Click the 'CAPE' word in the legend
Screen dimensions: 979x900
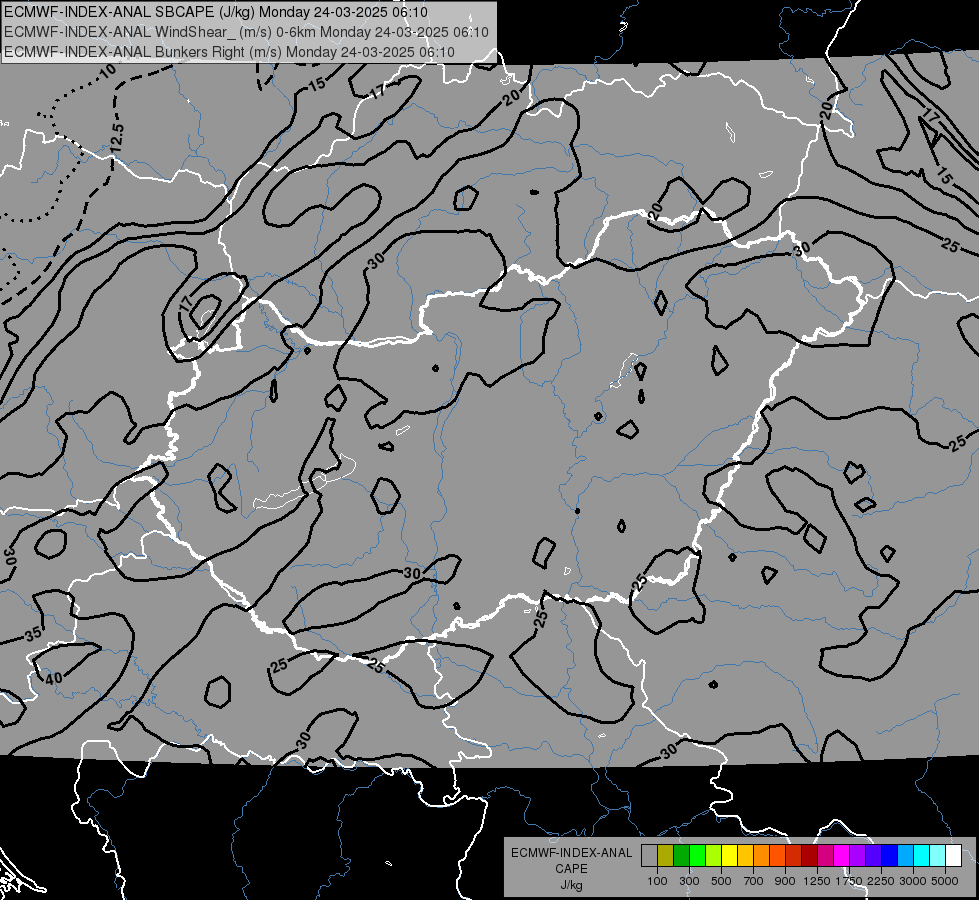pyautogui.click(x=571, y=869)
